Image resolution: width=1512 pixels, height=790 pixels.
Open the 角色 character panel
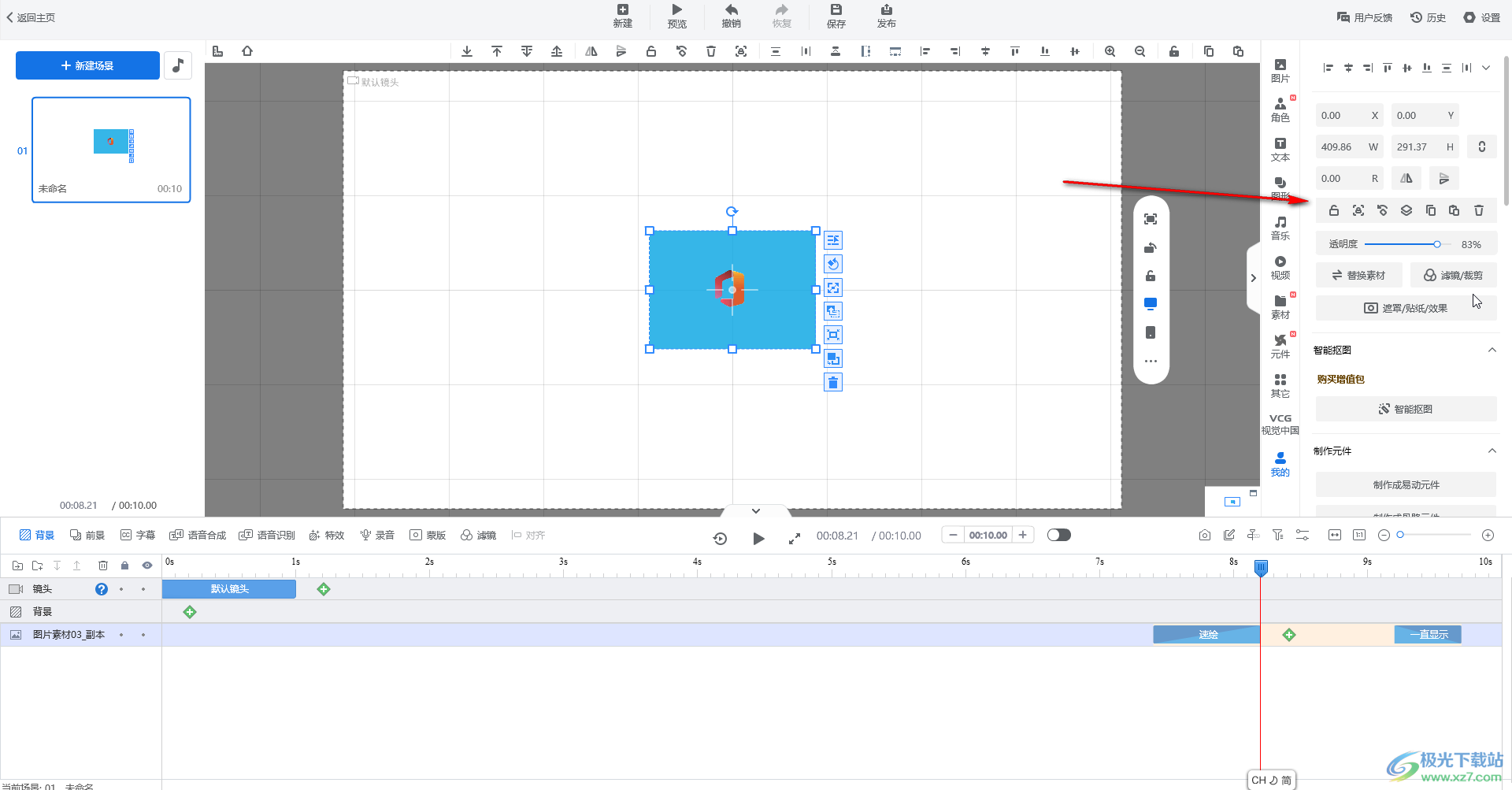click(1280, 110)
